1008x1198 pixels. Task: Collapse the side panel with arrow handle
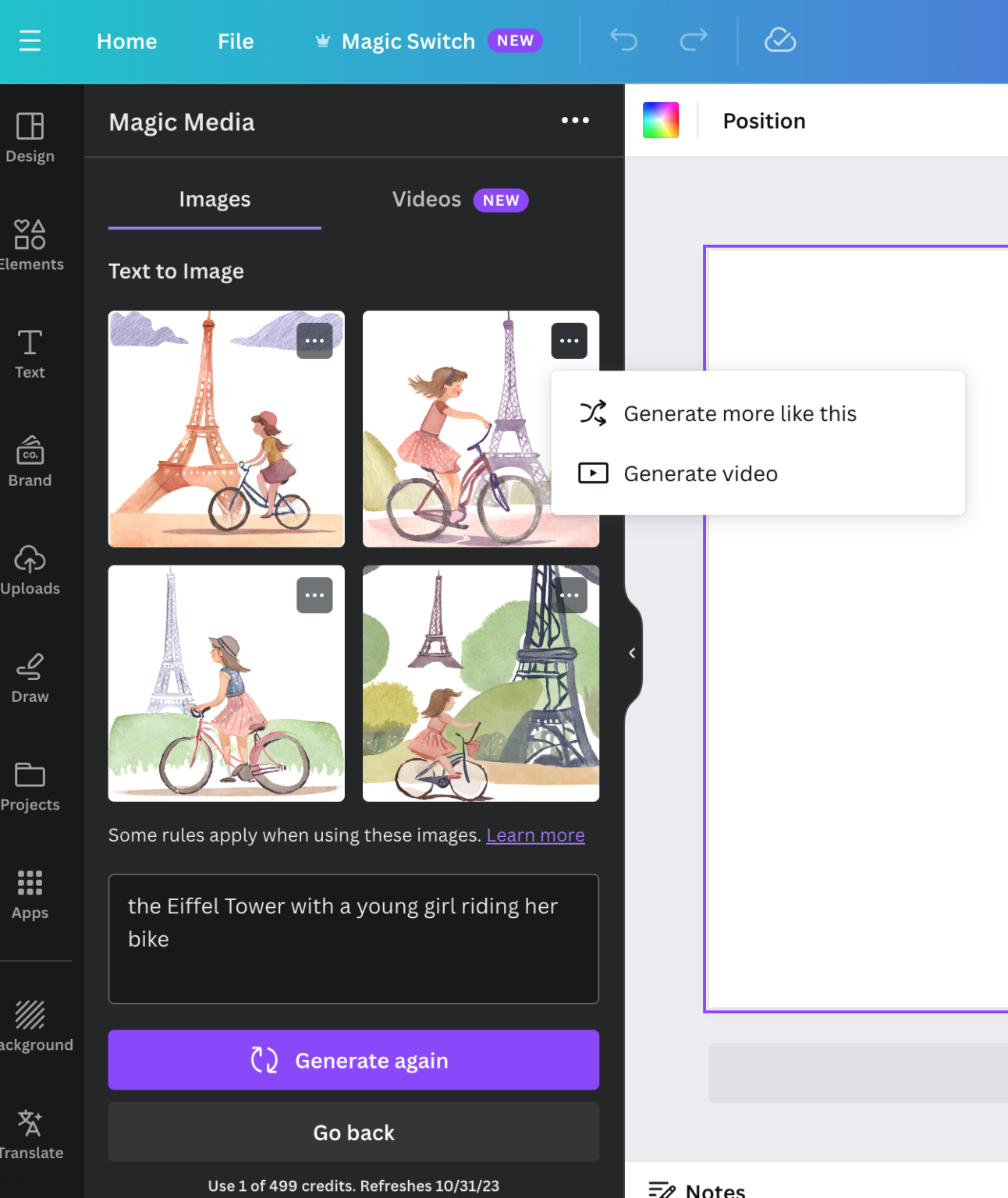coord(633,653)
